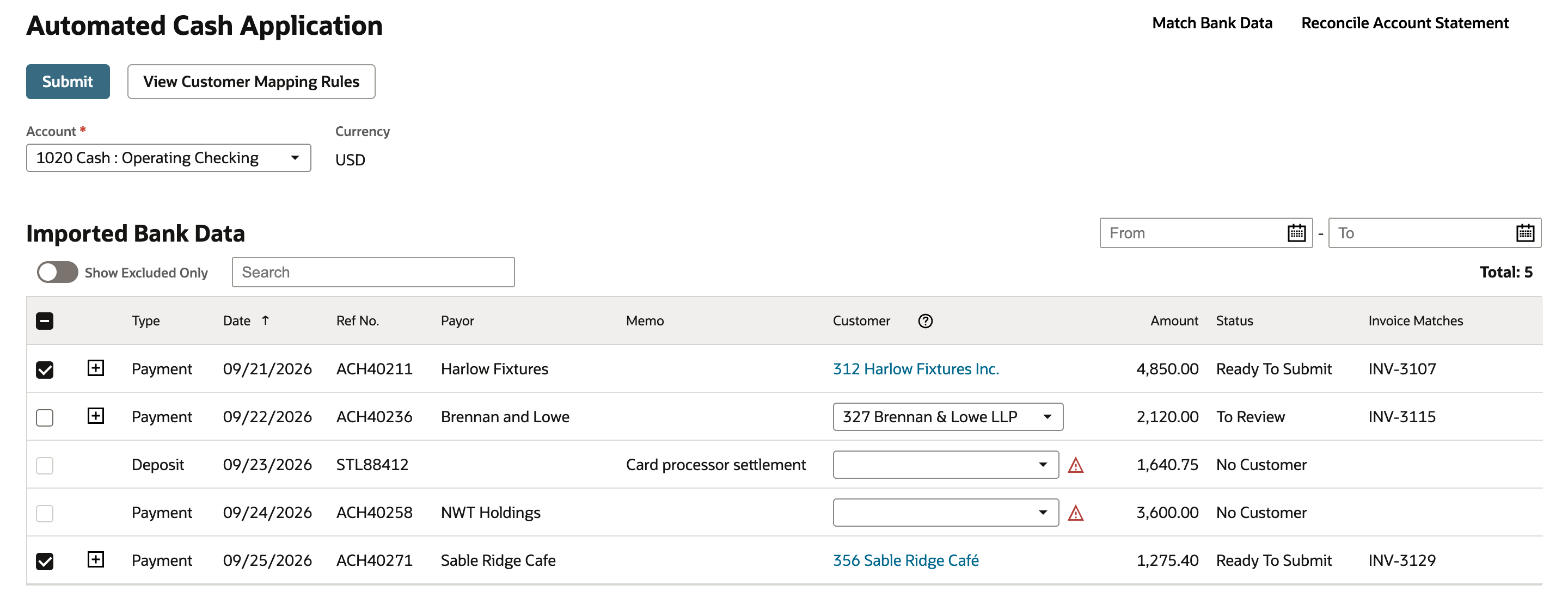Click the Type column header
Image resolution: width=1568 pixels, height=592 pixels.
pos(145,320)
